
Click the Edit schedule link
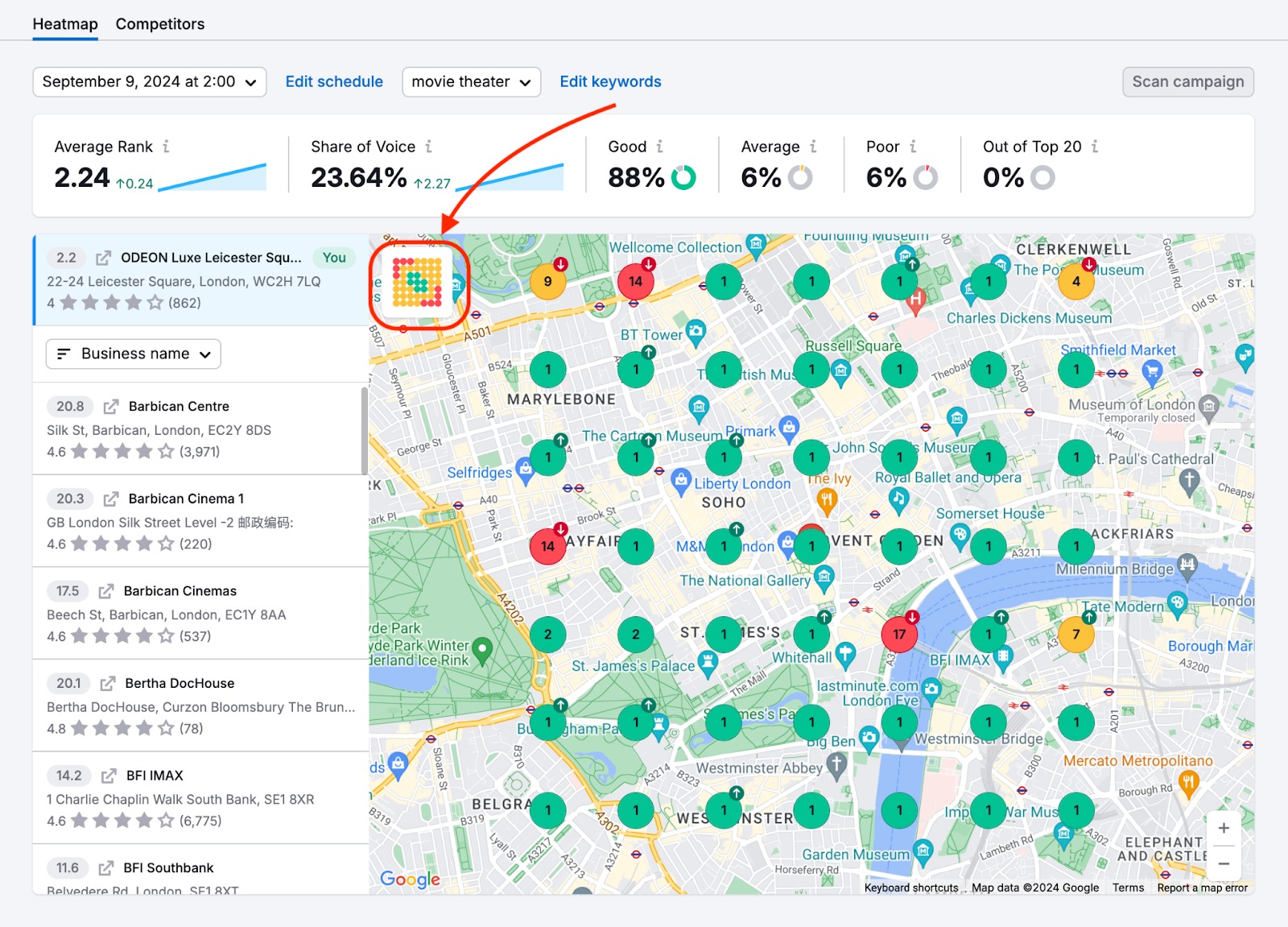[x=334, y=82]
